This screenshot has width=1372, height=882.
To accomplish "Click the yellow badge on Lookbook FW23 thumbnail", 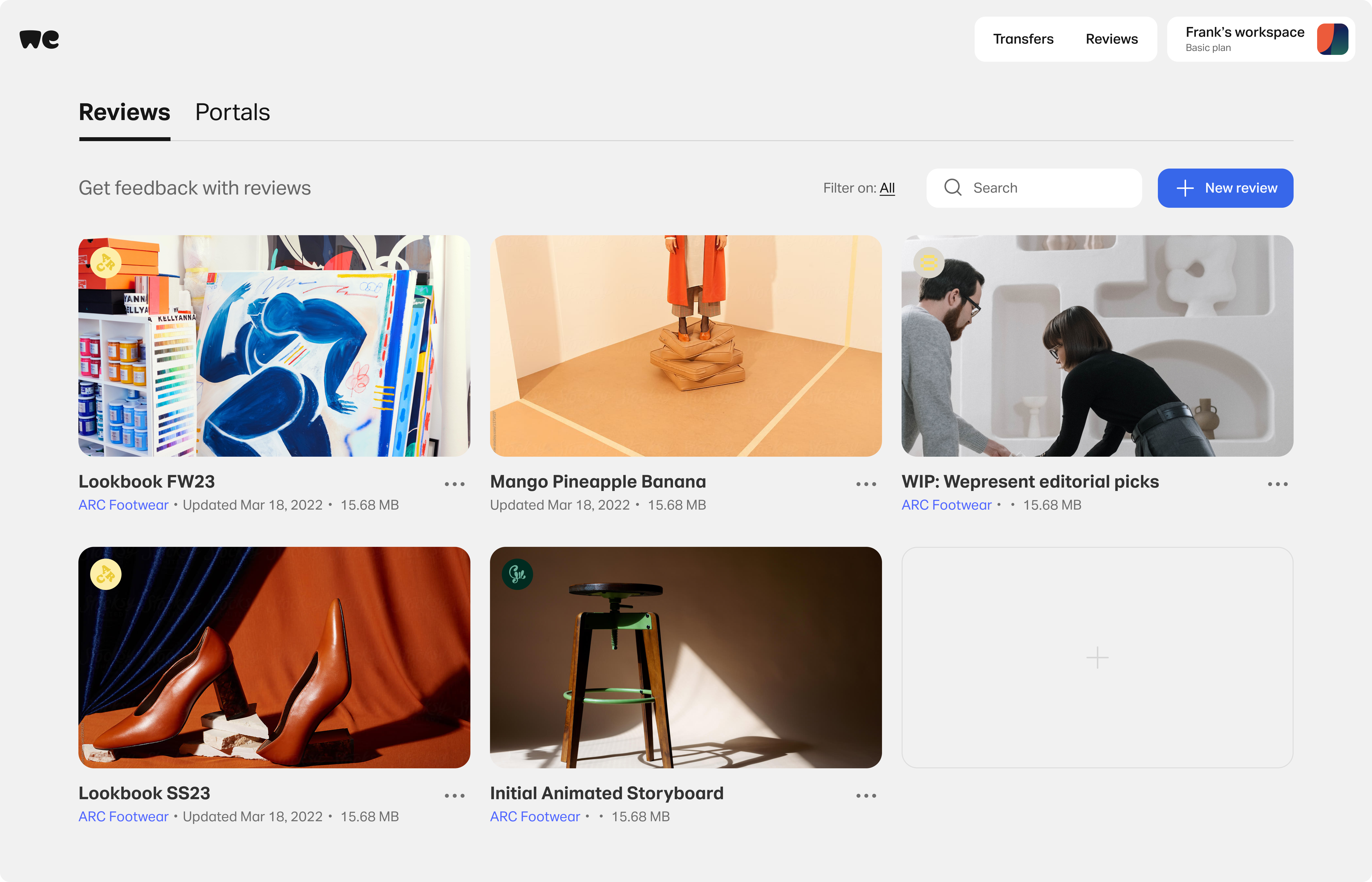I will [106, 263].
